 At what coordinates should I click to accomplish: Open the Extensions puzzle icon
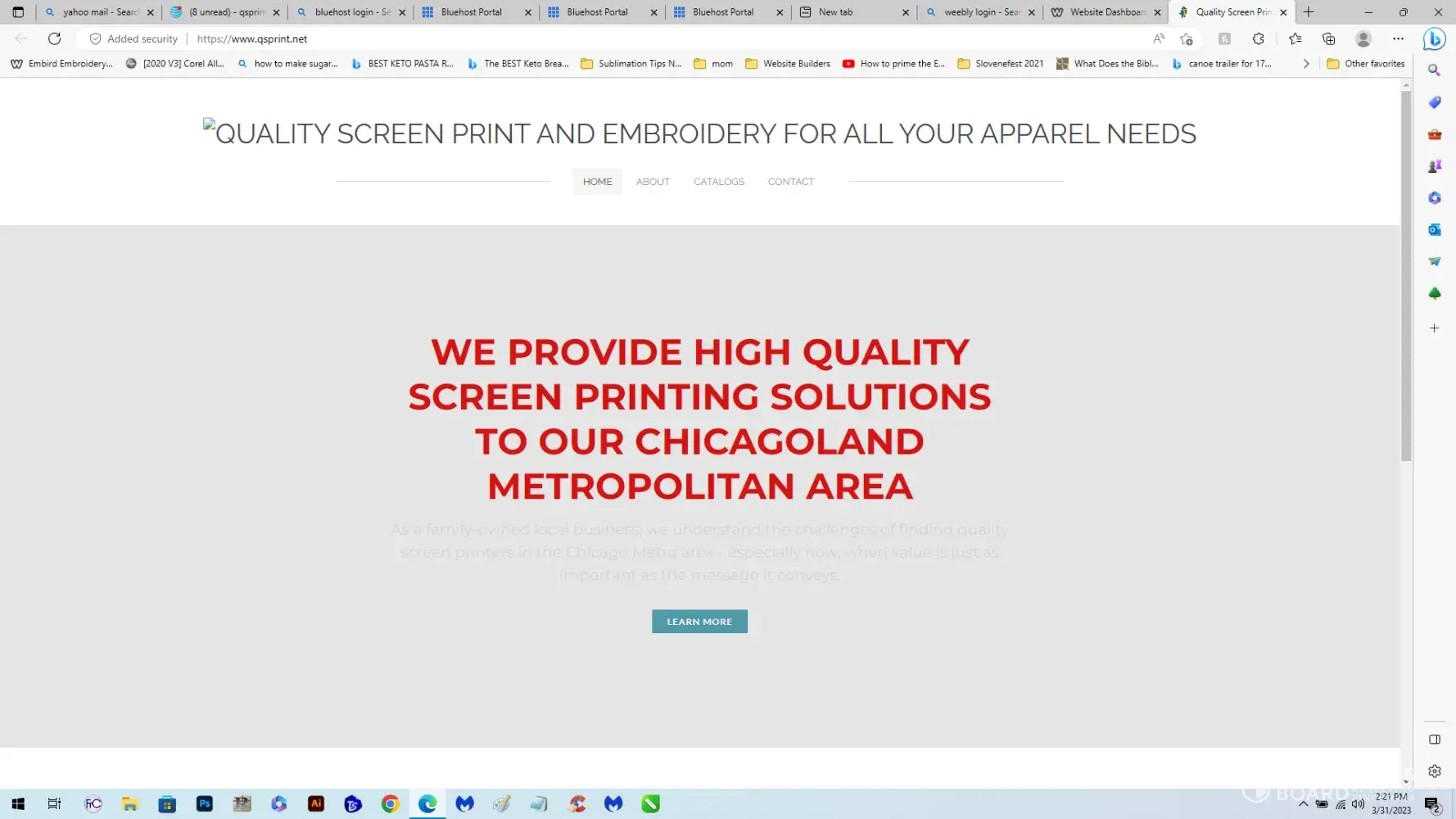(1259, 38)
